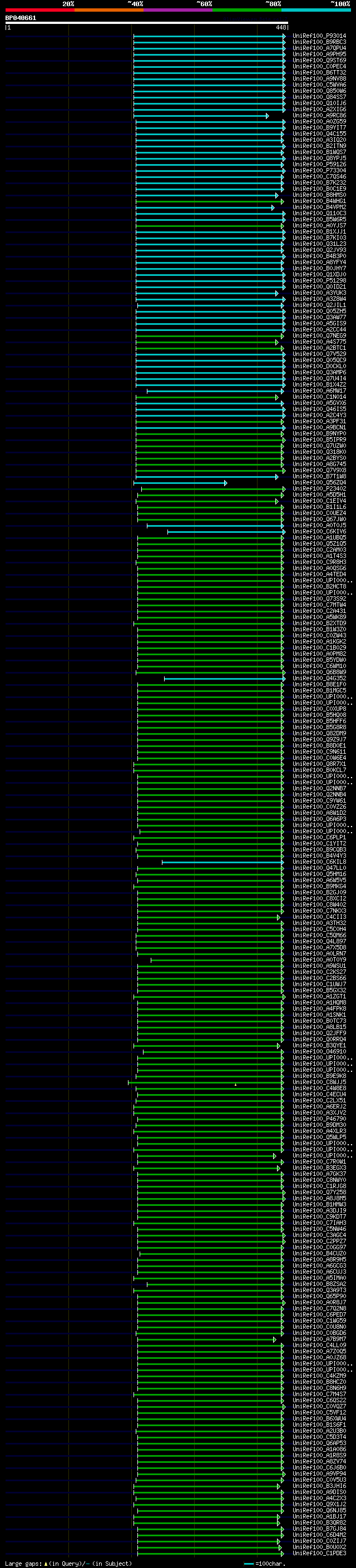Select the label UniRef100_P59126
Screen dimensions: 356x1568
point(319,164)
